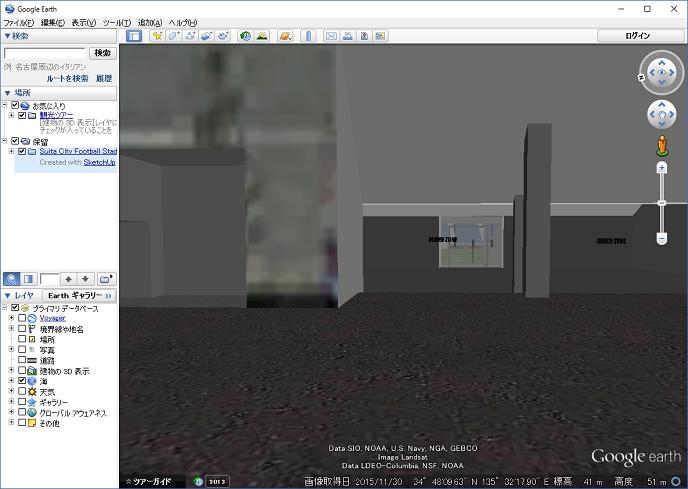
Task: Click the 検索 search button
Action: pos(102,52)
